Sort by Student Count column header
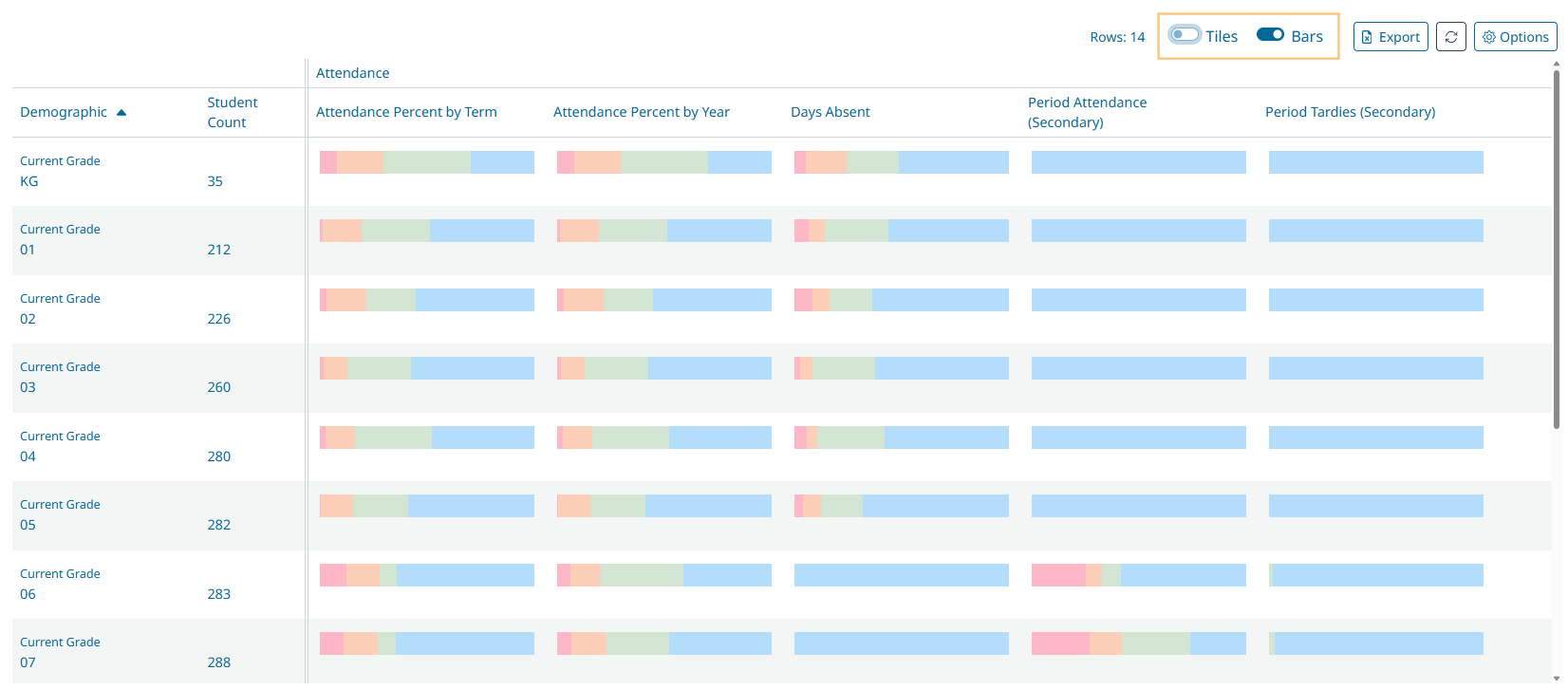The image size is (1568, 689). [x=232, y=112]
